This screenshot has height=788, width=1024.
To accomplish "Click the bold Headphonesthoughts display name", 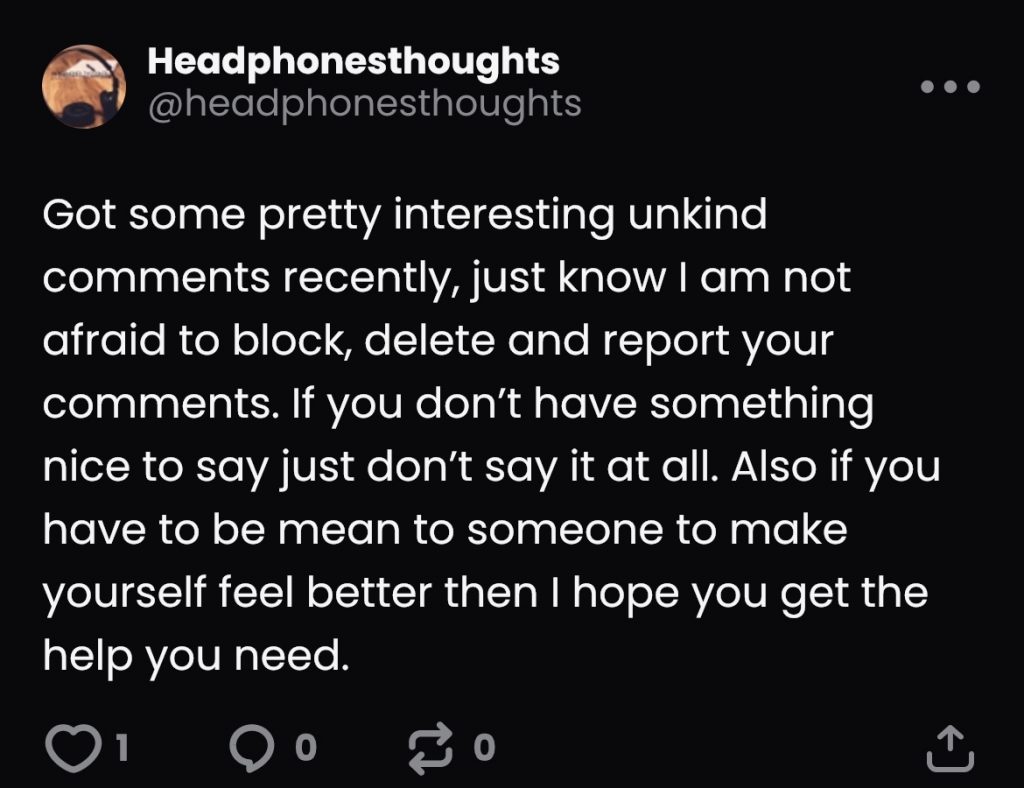I will (352, 62).
